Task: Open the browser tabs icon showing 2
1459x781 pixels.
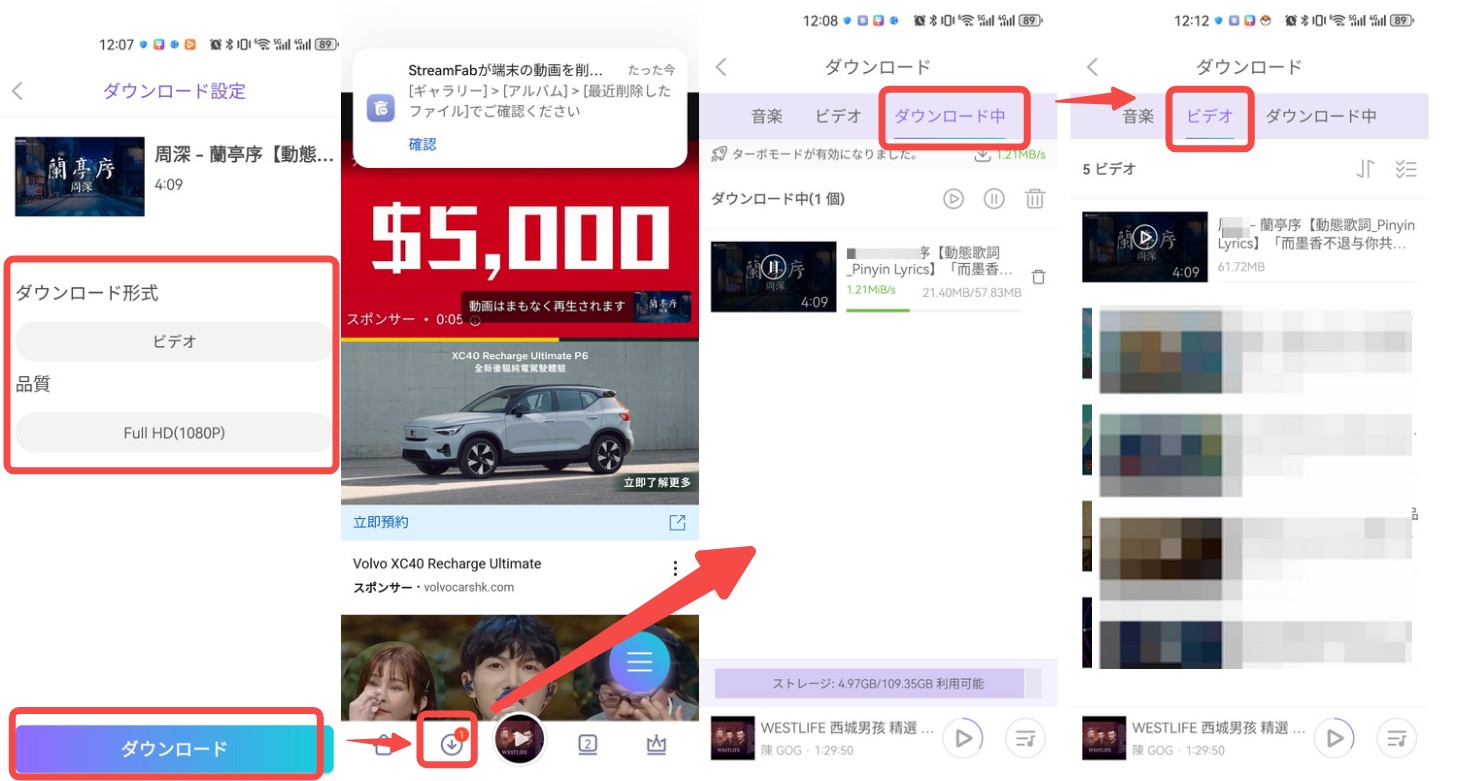Action: tap(588, 743)
